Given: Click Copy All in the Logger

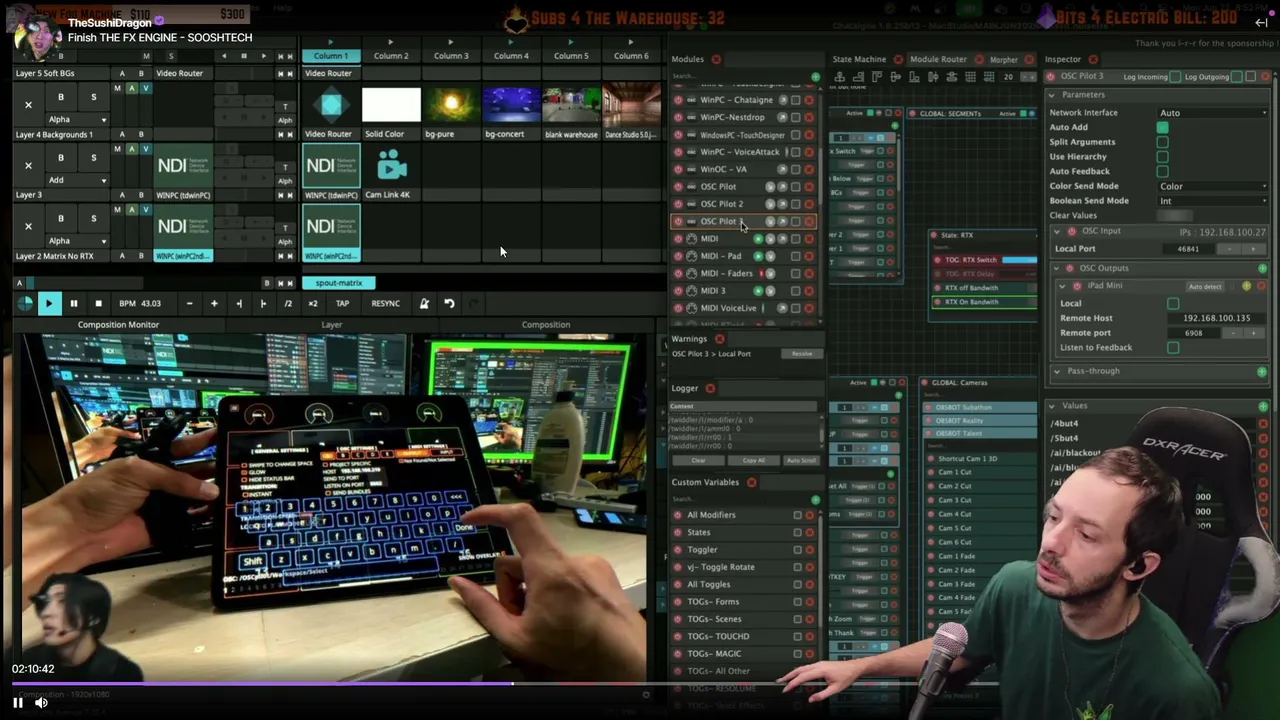Looking at the screenshot, I should [754, 460].
